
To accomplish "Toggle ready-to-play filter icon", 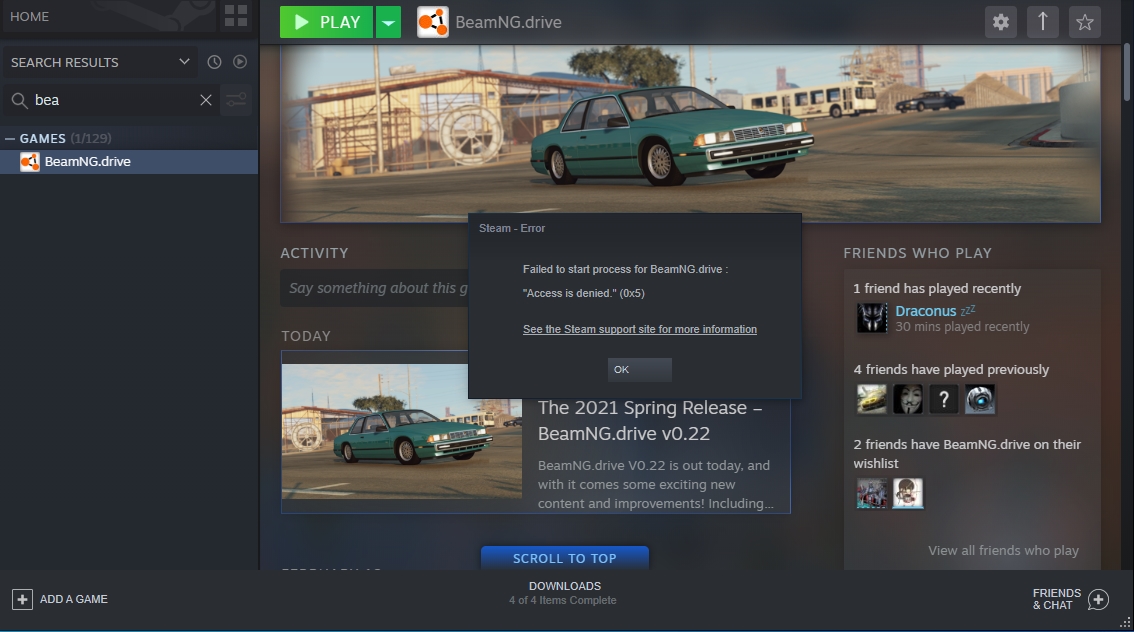I will pyautogui.click(x=240, y=62).
